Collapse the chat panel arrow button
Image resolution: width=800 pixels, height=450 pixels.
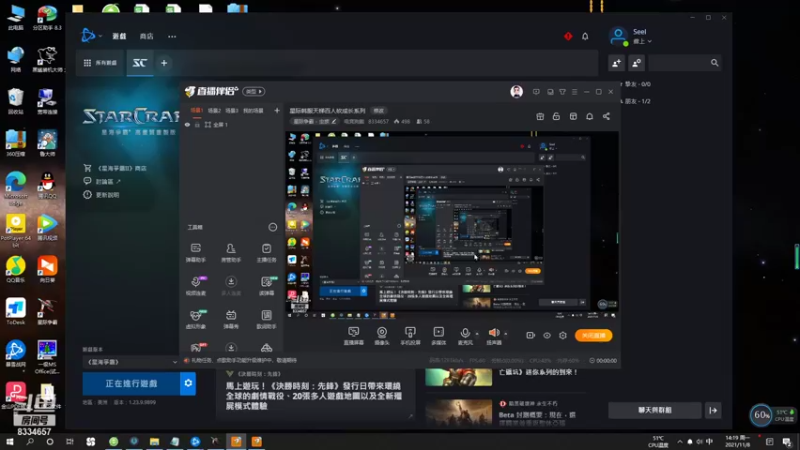(713, 410)
